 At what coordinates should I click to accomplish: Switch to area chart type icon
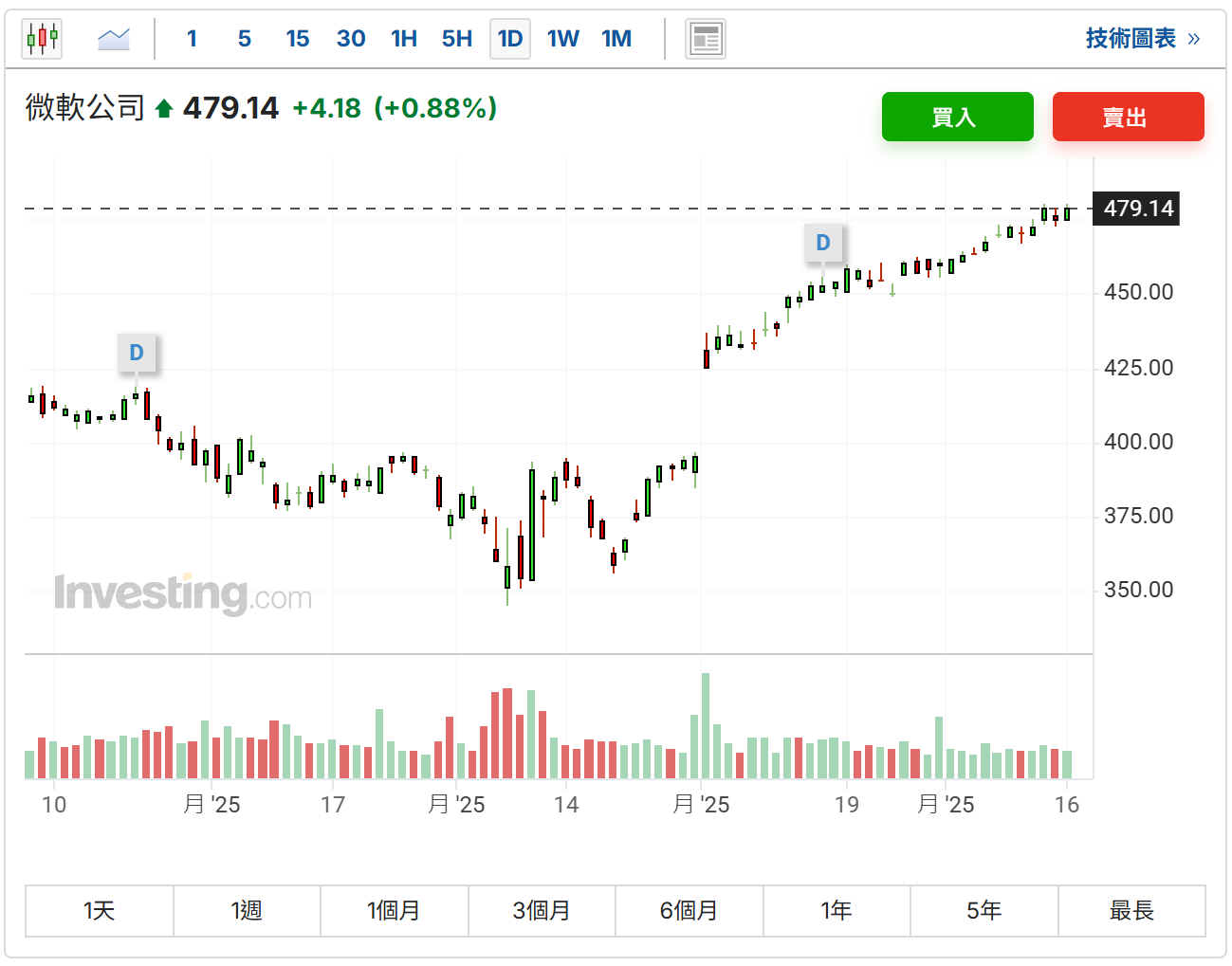coord(114,39)
